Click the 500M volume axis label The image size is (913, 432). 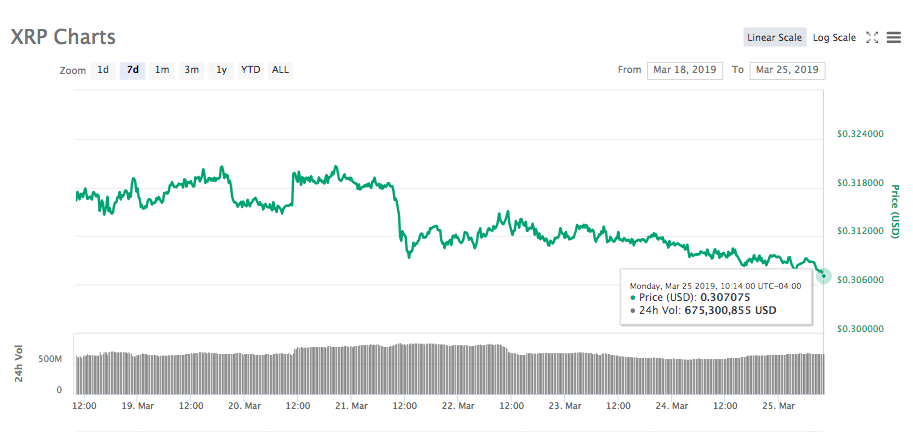[x=50, y=360]
